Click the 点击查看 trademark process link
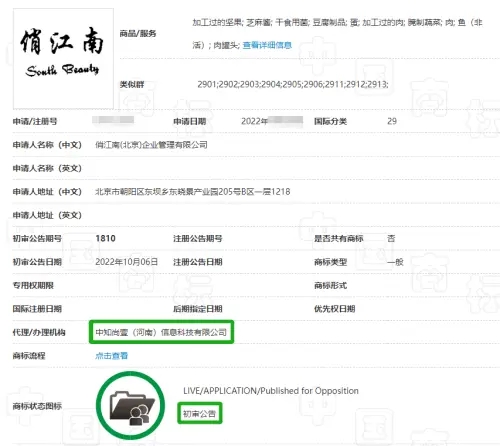This screenshot has width=500, height=446. point(111,356)
